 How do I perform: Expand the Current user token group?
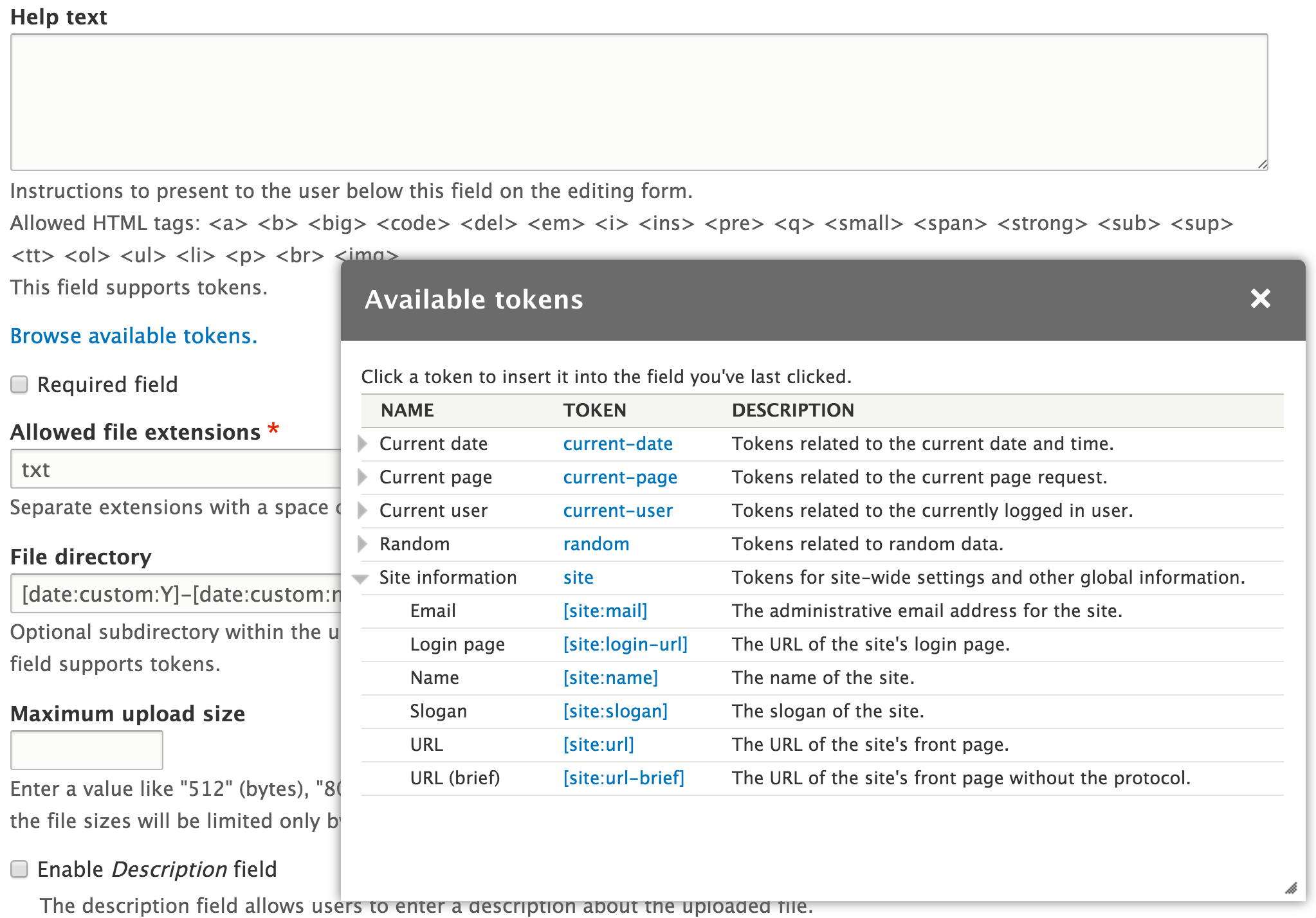tap(362, 510)
